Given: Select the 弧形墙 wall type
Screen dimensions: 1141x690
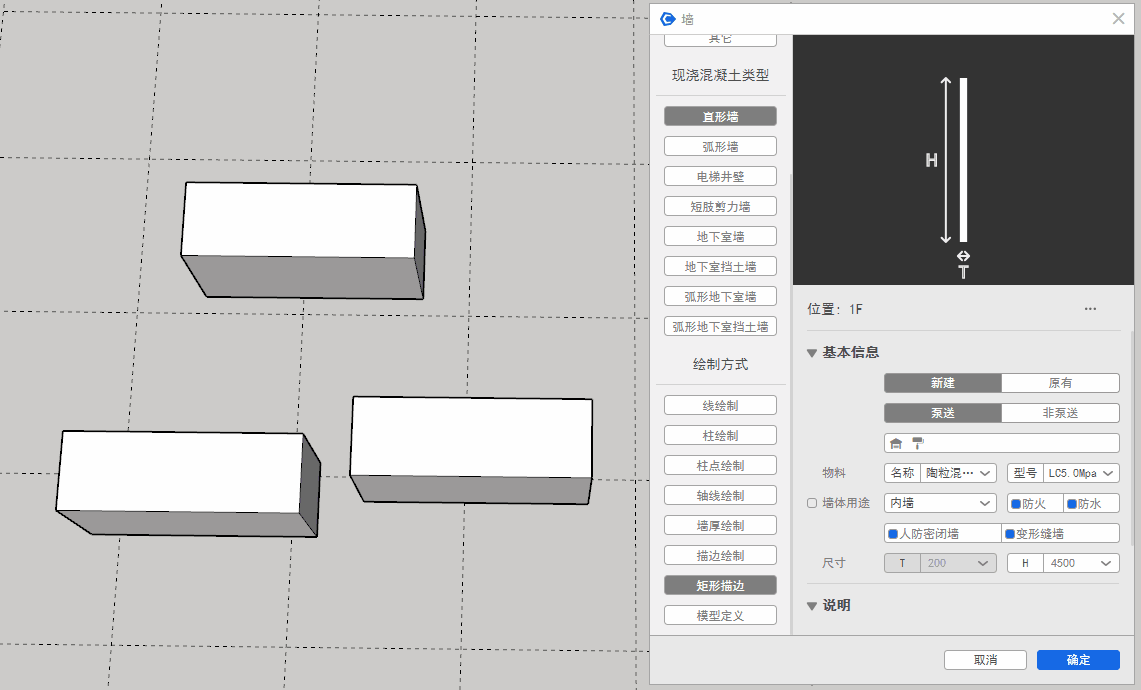Looking at the screenshot, I should (x=720, y=146).
